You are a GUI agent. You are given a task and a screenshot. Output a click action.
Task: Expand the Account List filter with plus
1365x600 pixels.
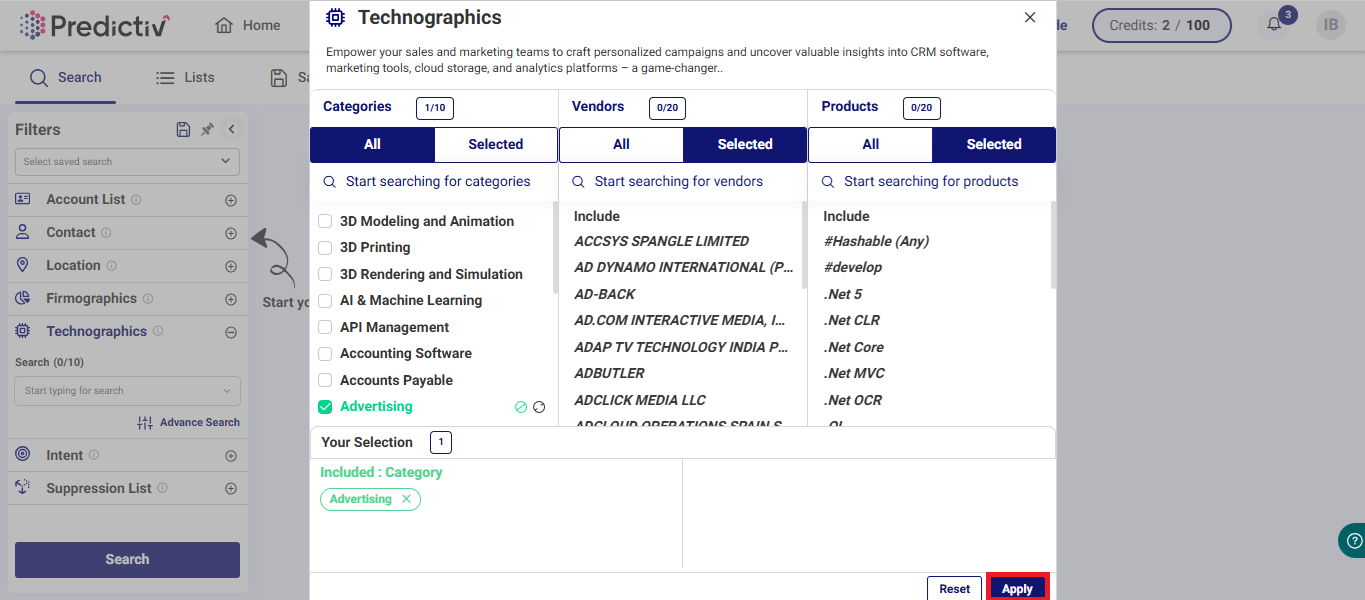[231, 200]
